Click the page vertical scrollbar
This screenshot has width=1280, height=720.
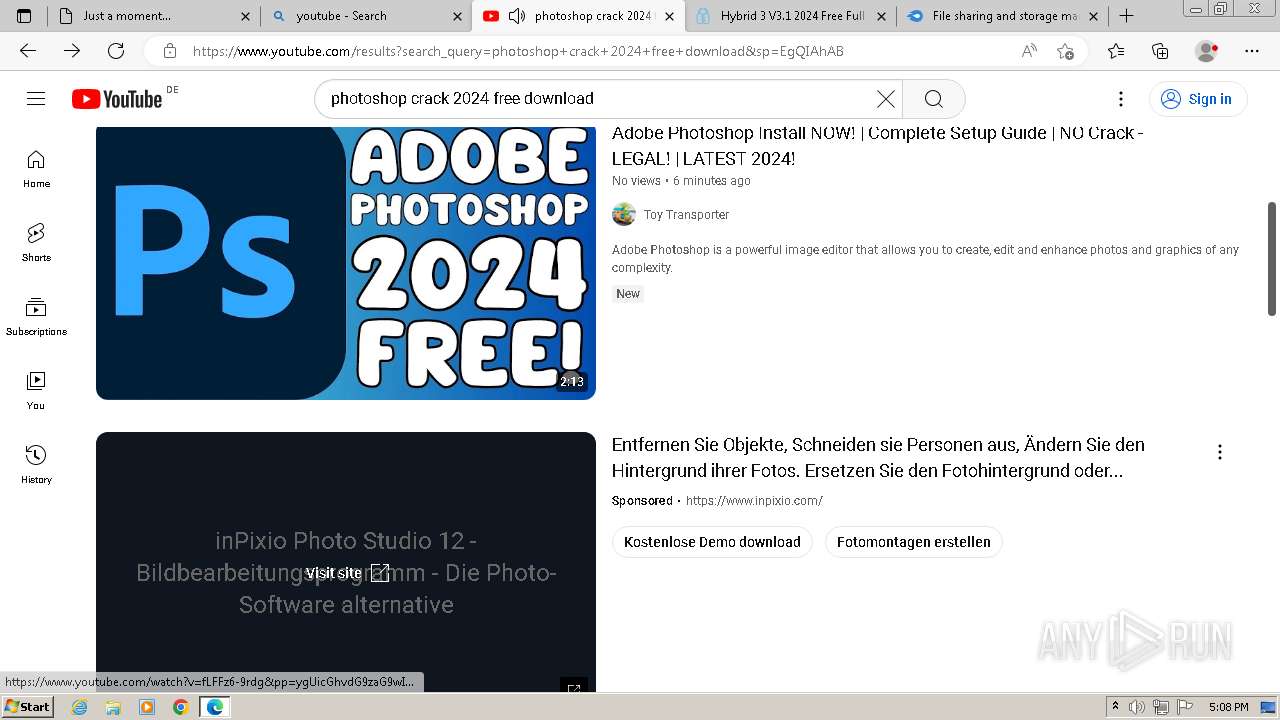(1272, 258)
